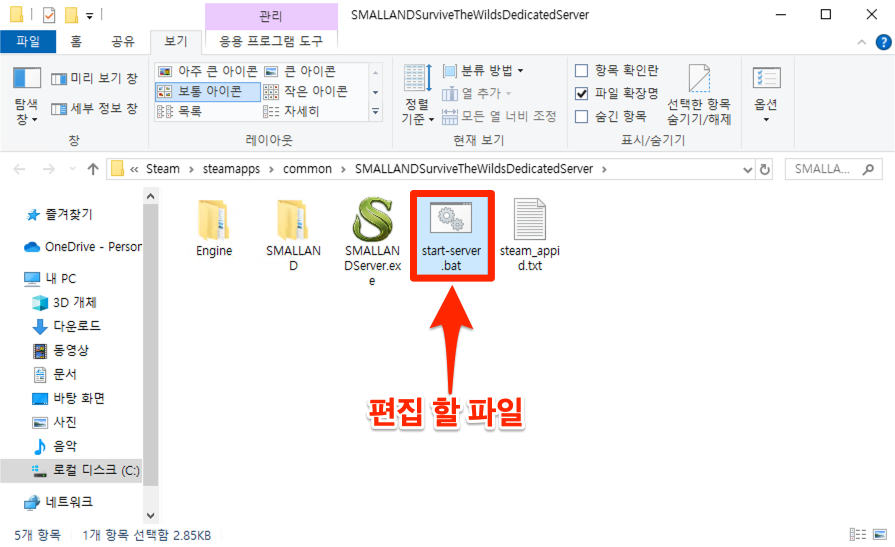Image resolution: width=895 pixels, height=547 pixels.
Task: Open add columns (열 추가) dropdown
Action: point(477,93)
